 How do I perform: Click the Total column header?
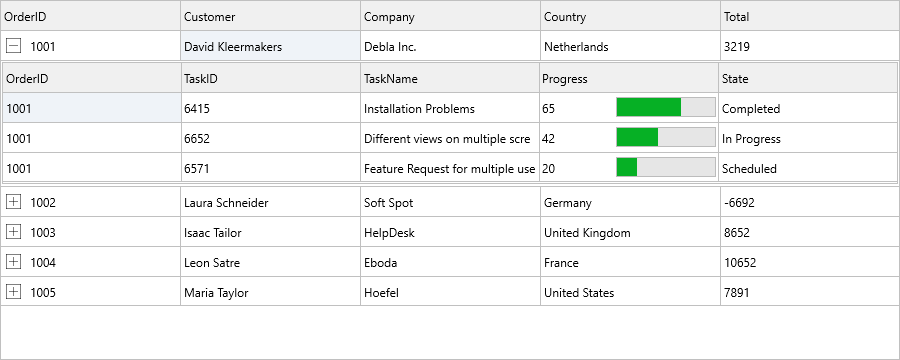[x=809, y=16]
